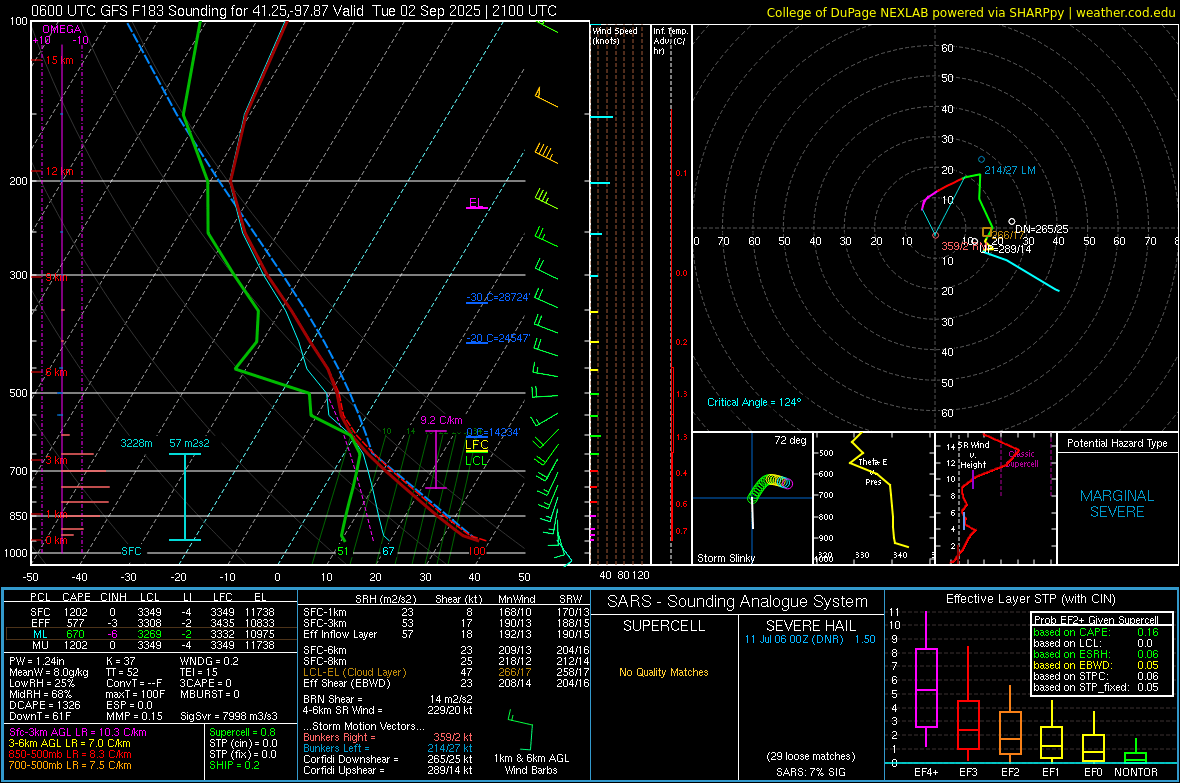Click the '-20 C=24547'' height label
1180x783 pixels.
pyautogui.click(x=498, y=338)
